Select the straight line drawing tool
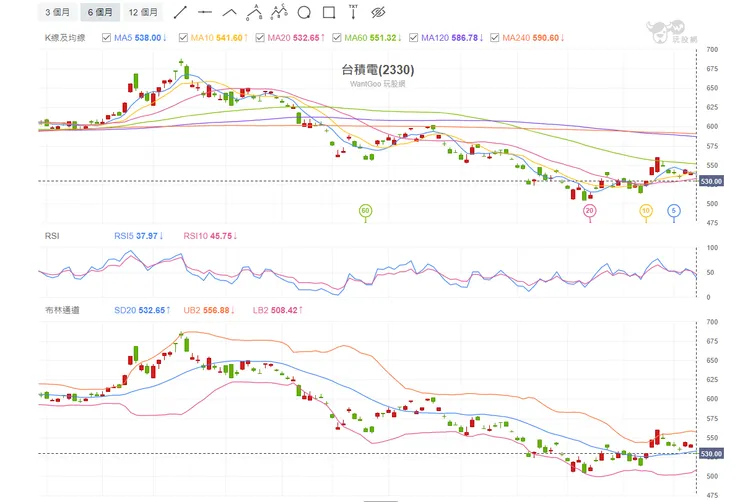The width and height of the screenshot is (740, 502). point(180,12)
